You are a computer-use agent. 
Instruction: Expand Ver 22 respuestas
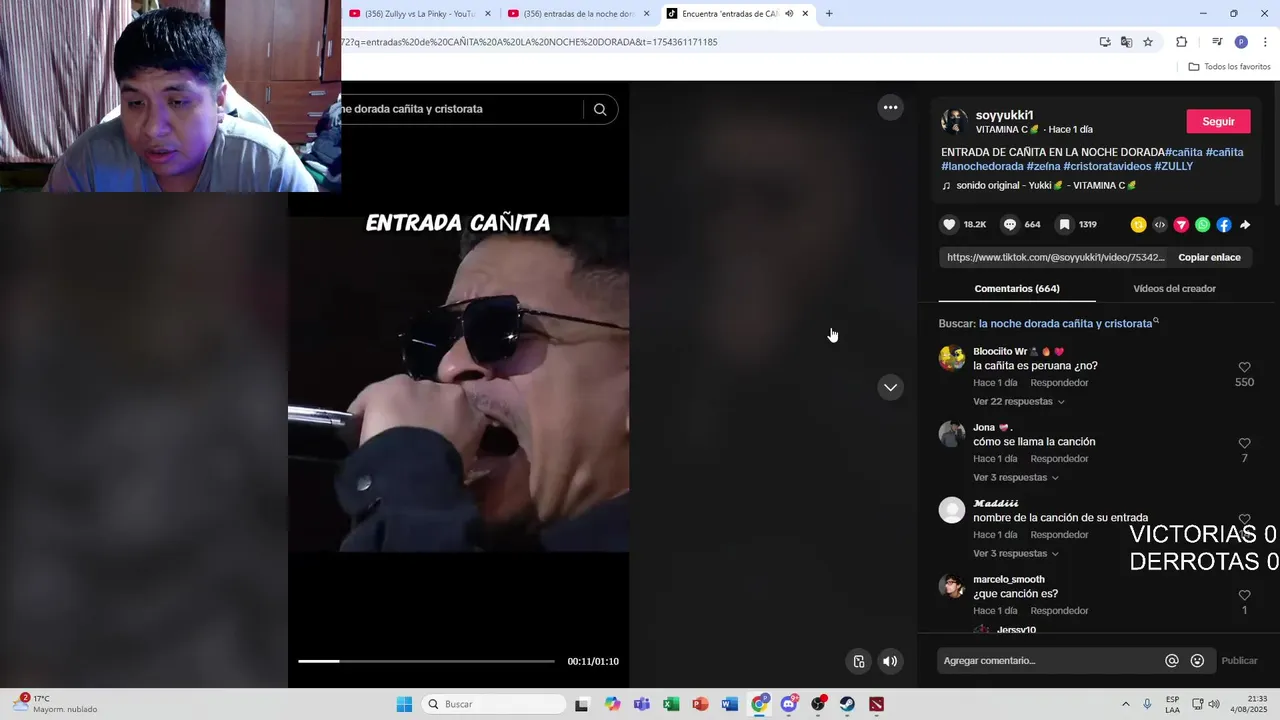[1019, 402]
